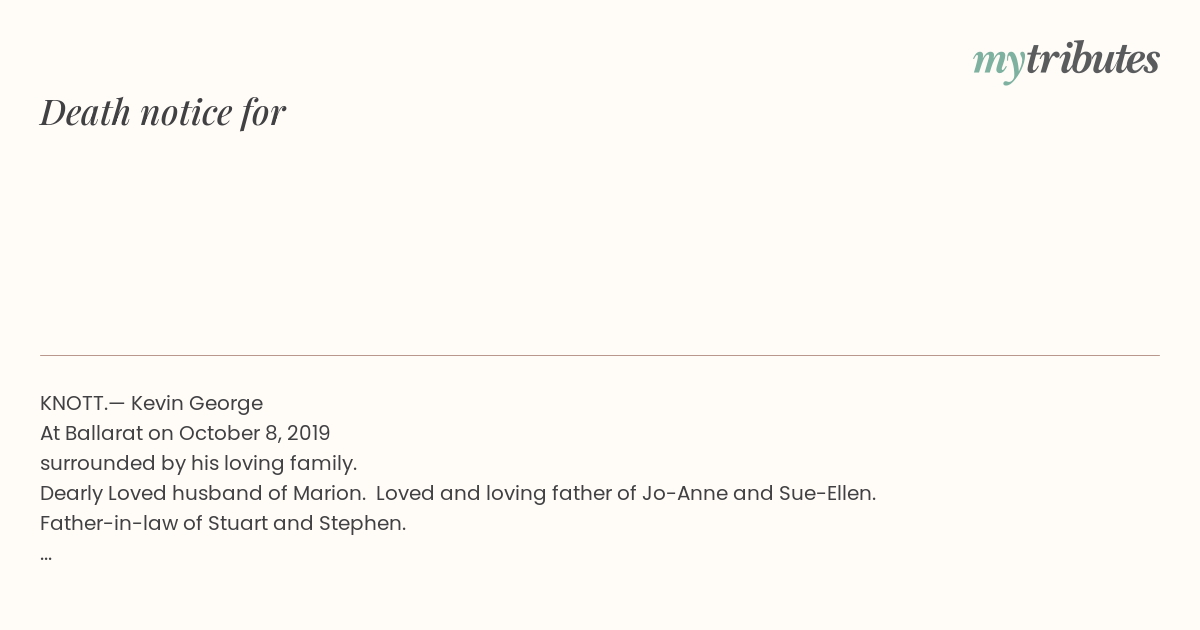Click the 'Father-in-law of Stuart and Stephen' line
The image size is (1200, 630).
(x=223, y=523)
